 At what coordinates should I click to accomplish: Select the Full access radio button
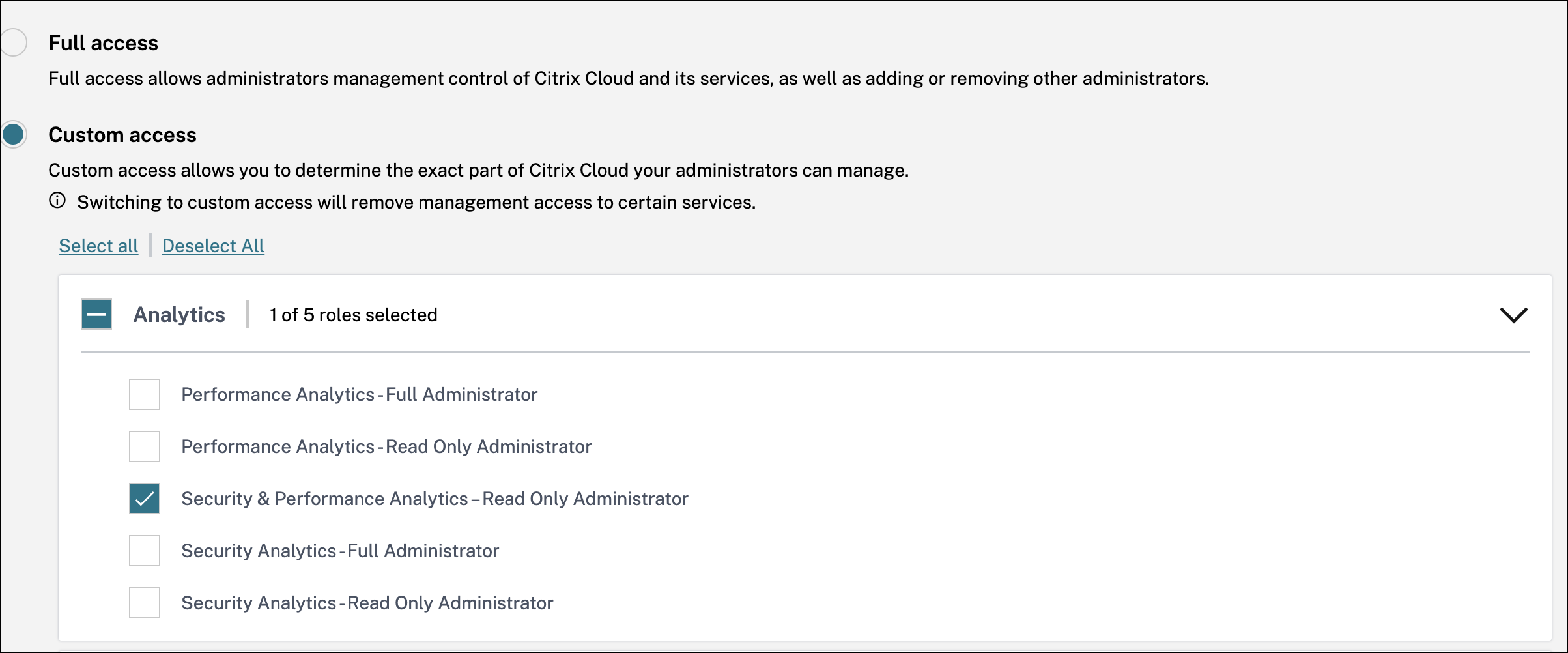point(13,43)
